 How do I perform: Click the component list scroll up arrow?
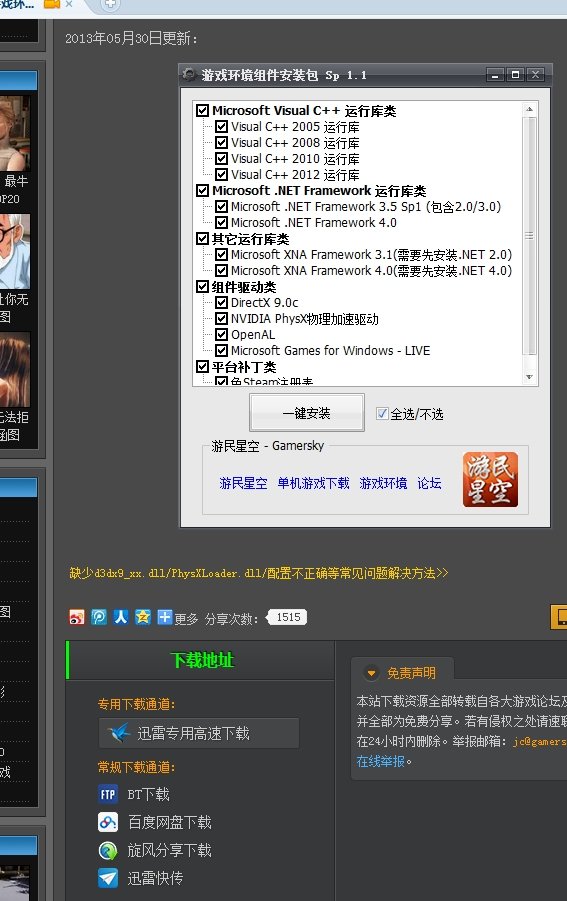coord(529,109)
